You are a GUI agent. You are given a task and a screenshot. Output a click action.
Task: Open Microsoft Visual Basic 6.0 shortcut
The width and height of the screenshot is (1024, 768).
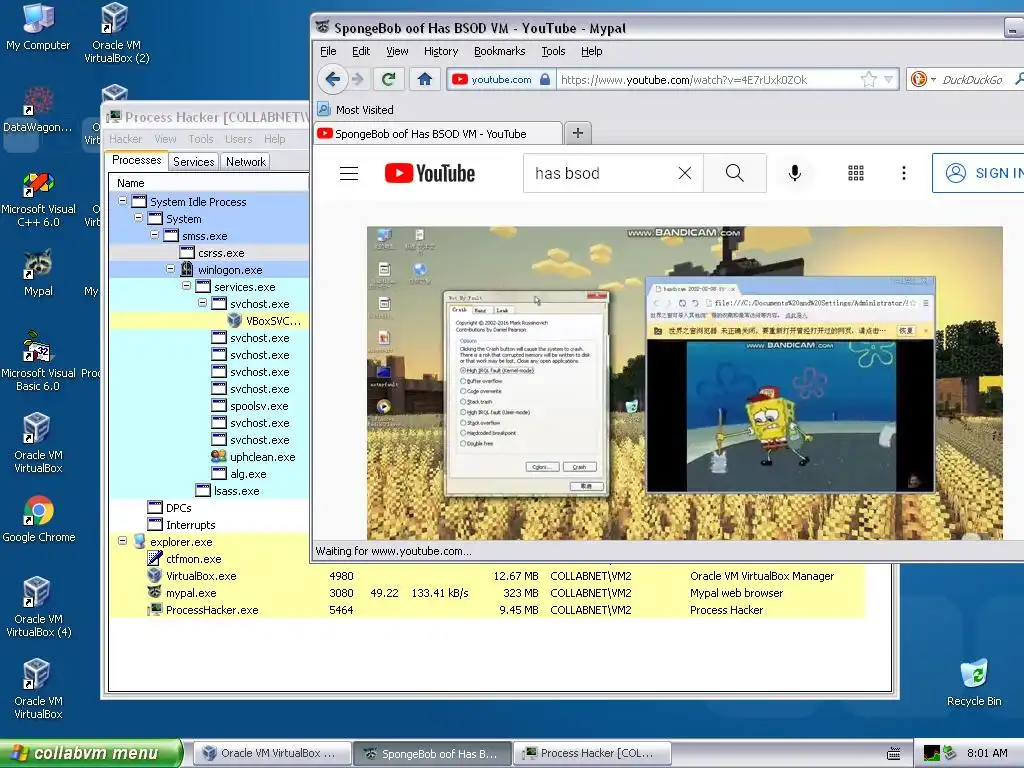38,362
